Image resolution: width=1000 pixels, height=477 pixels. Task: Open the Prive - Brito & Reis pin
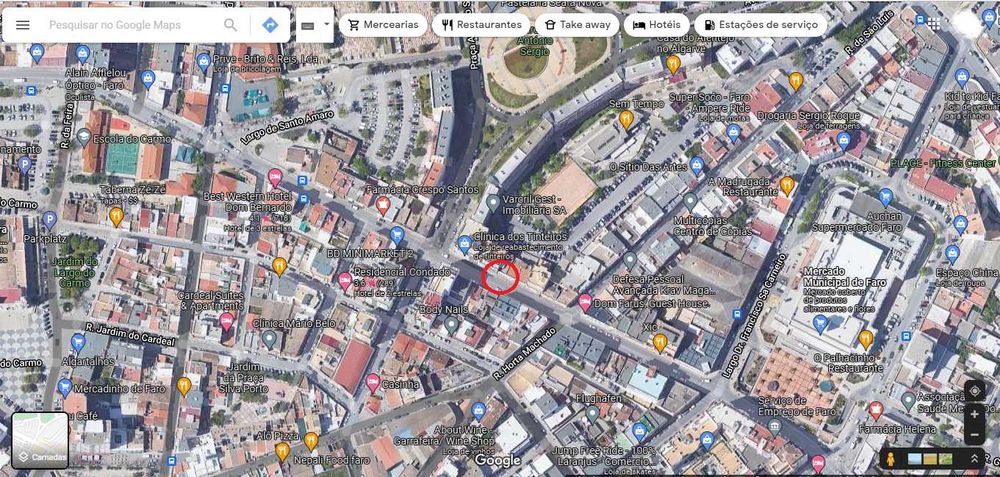[x=203, y=62]
